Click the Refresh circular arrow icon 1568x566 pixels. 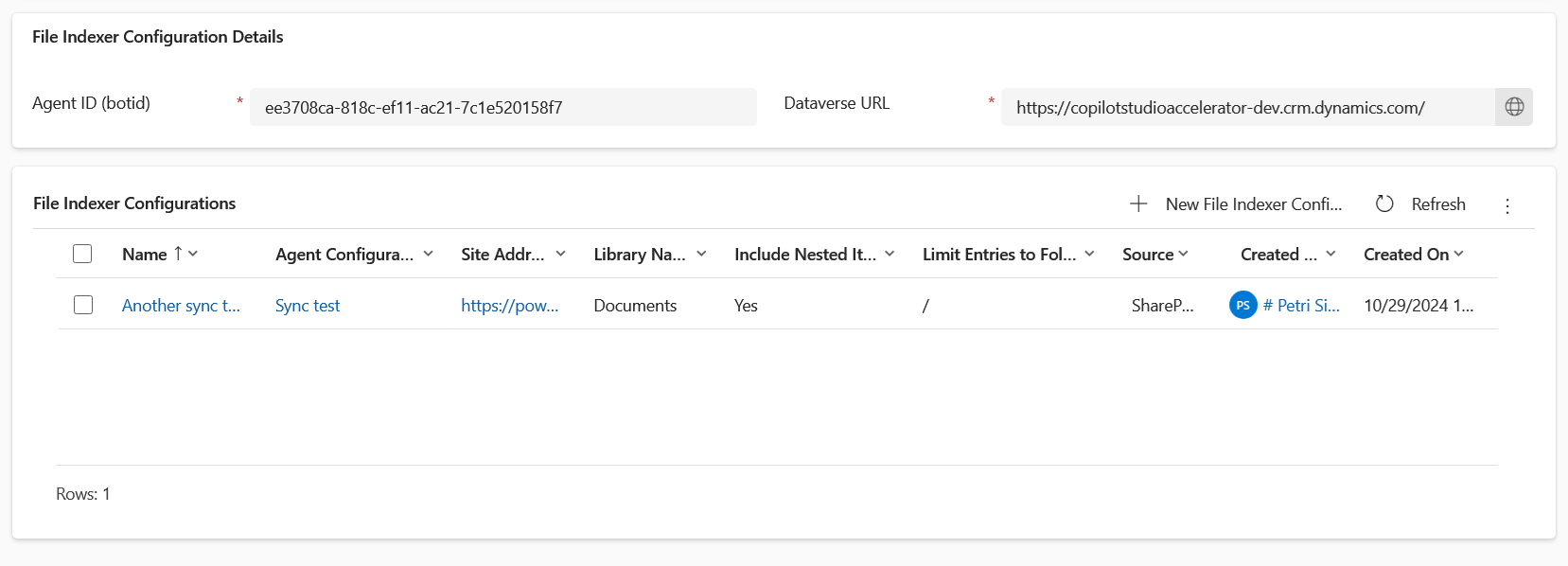1384,203
